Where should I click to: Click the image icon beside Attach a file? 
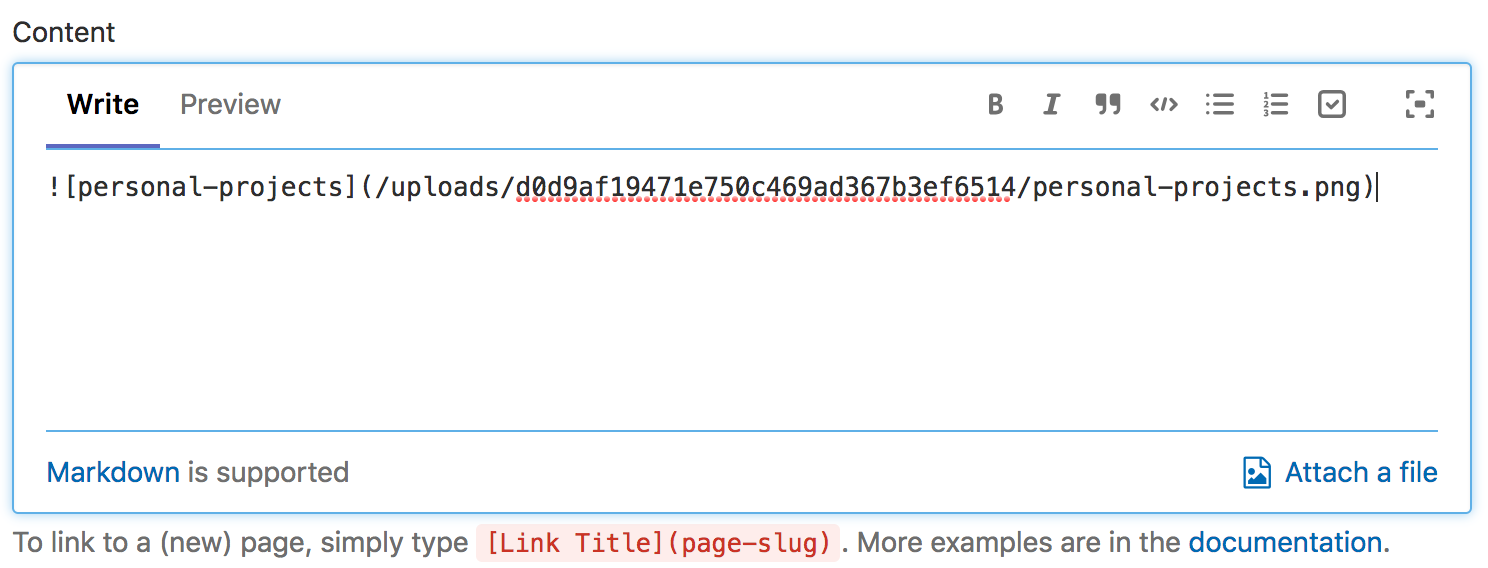1256,472
